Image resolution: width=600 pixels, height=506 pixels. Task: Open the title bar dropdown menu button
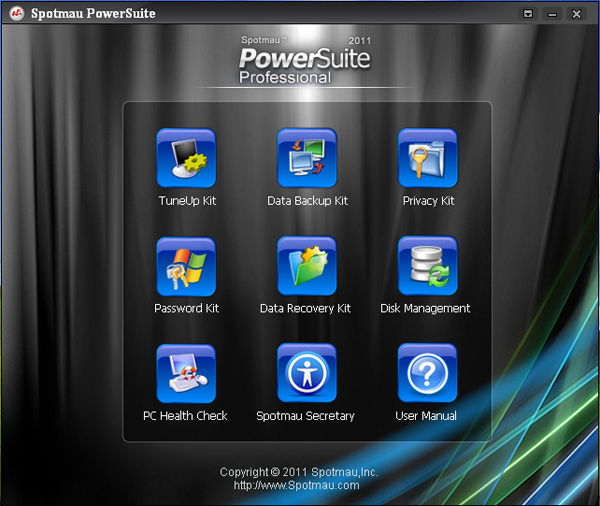528,14
